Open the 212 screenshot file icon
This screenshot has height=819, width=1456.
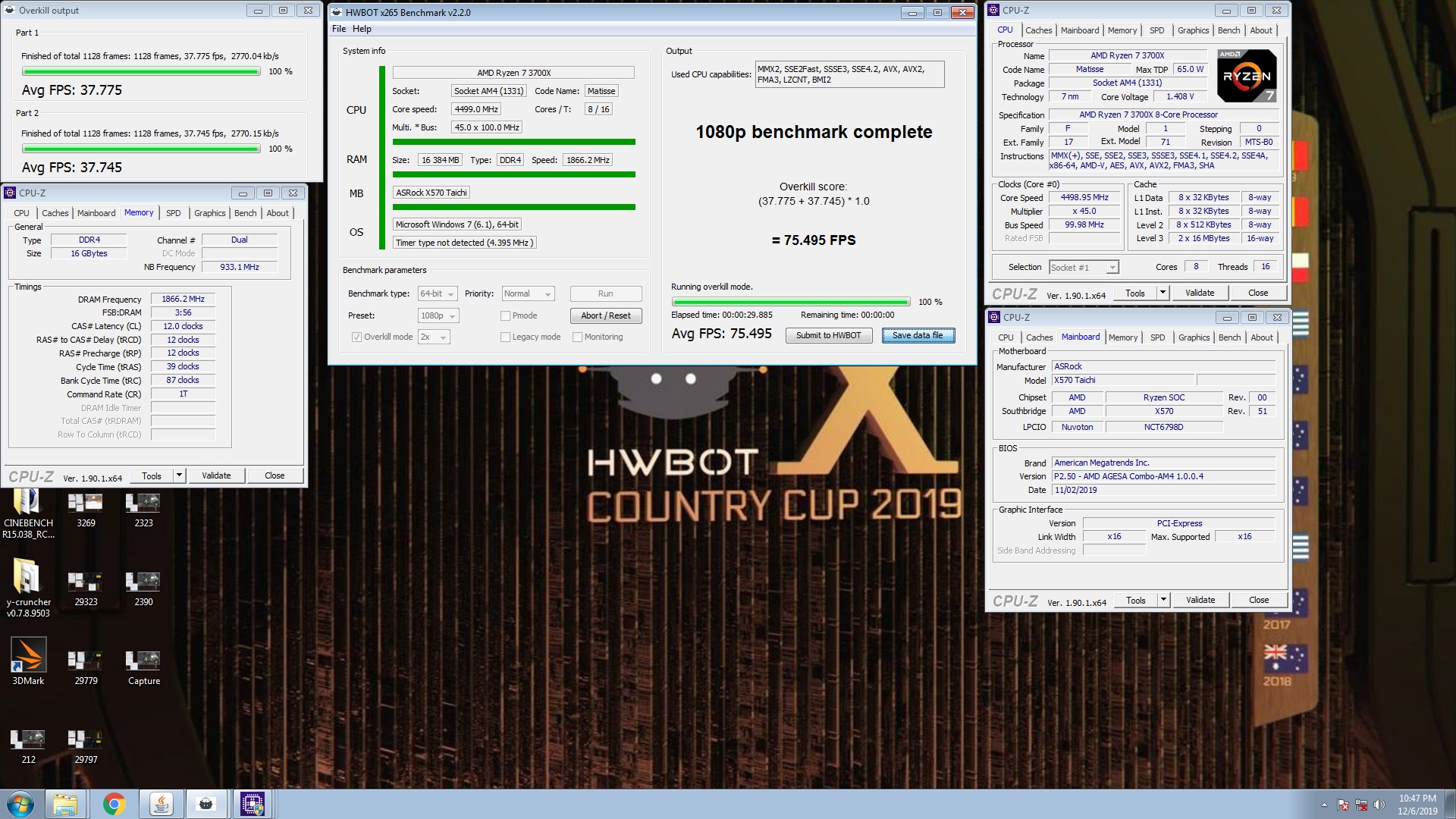[28, 747]
